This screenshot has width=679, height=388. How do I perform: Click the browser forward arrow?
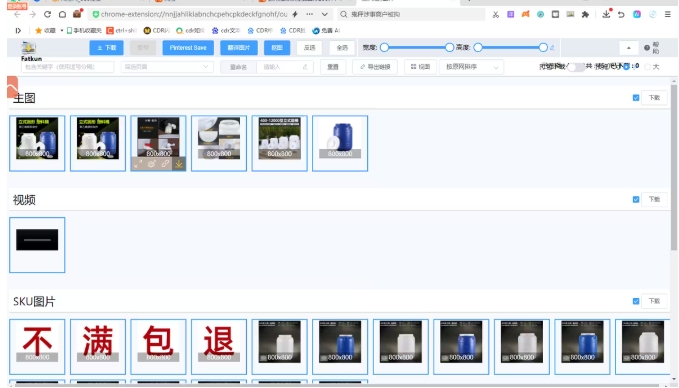tap(32, 14)
